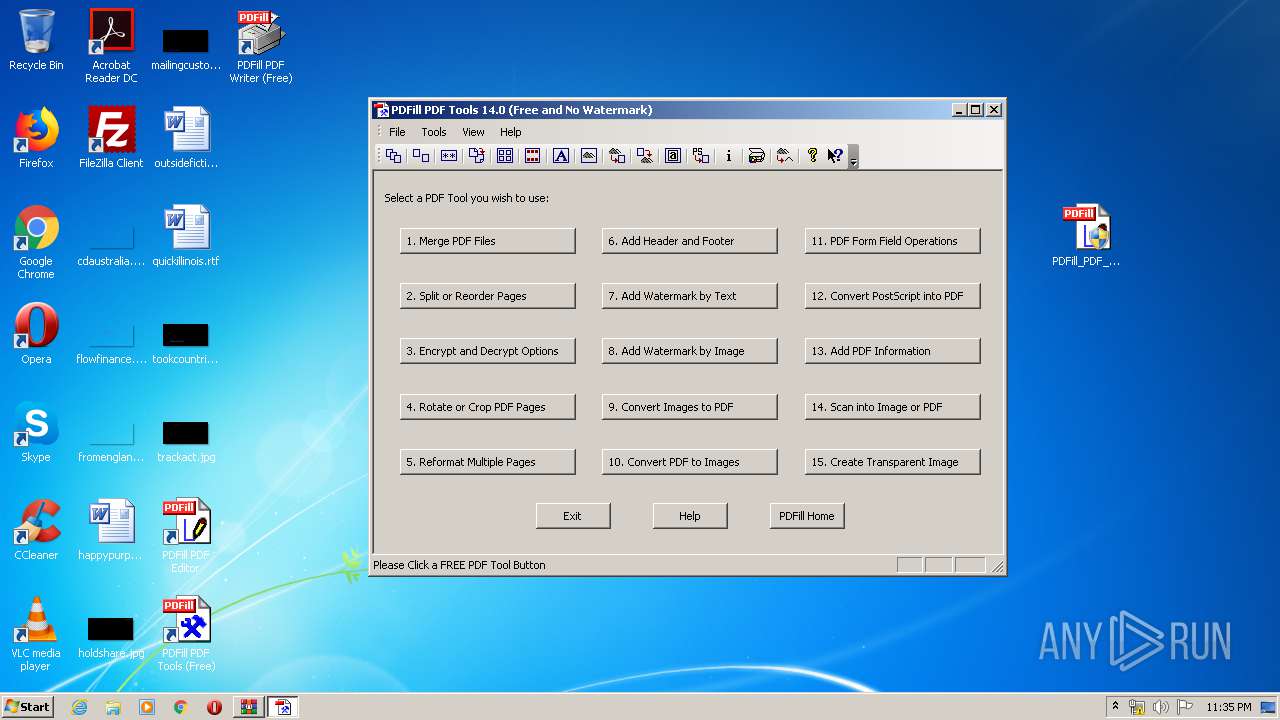This screenshot has width=1280, height=720.
Task: Click the Scanner toolbar icon
Action: pyautogui.click(x=757, y=156)
